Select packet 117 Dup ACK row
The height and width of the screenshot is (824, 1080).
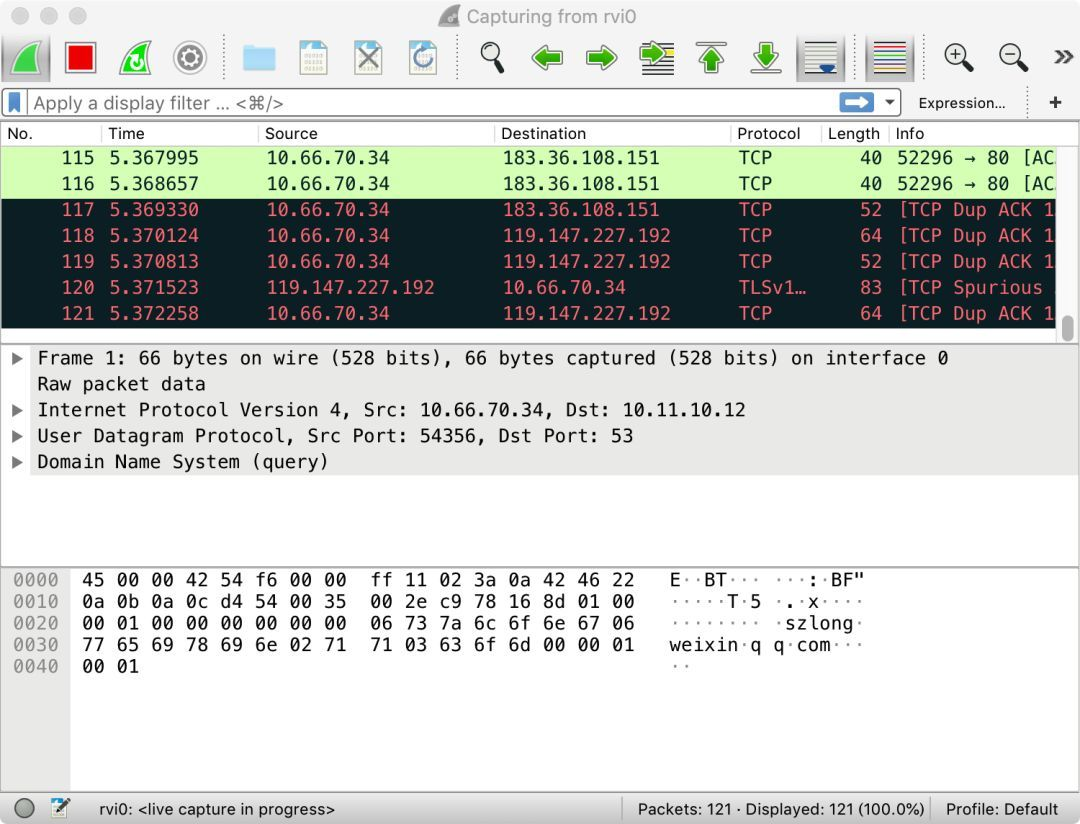[x=528, y=210]
